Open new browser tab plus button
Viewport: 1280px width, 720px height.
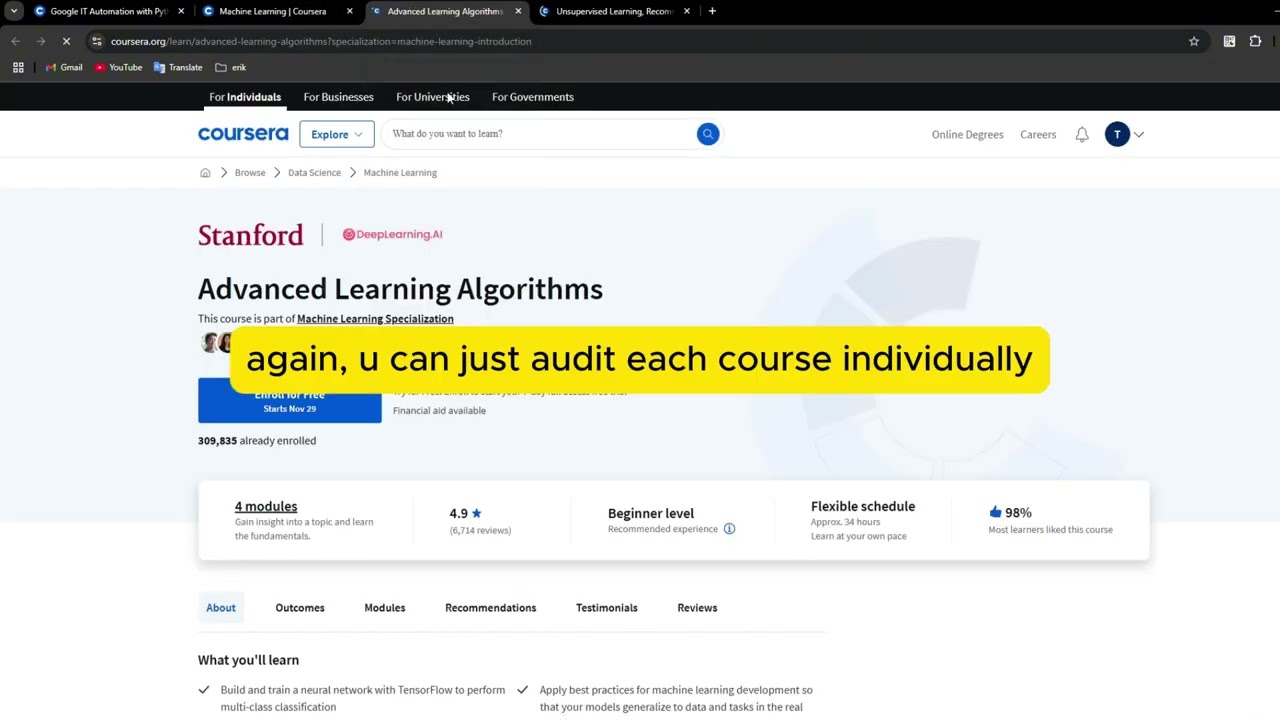pos(712,11)
